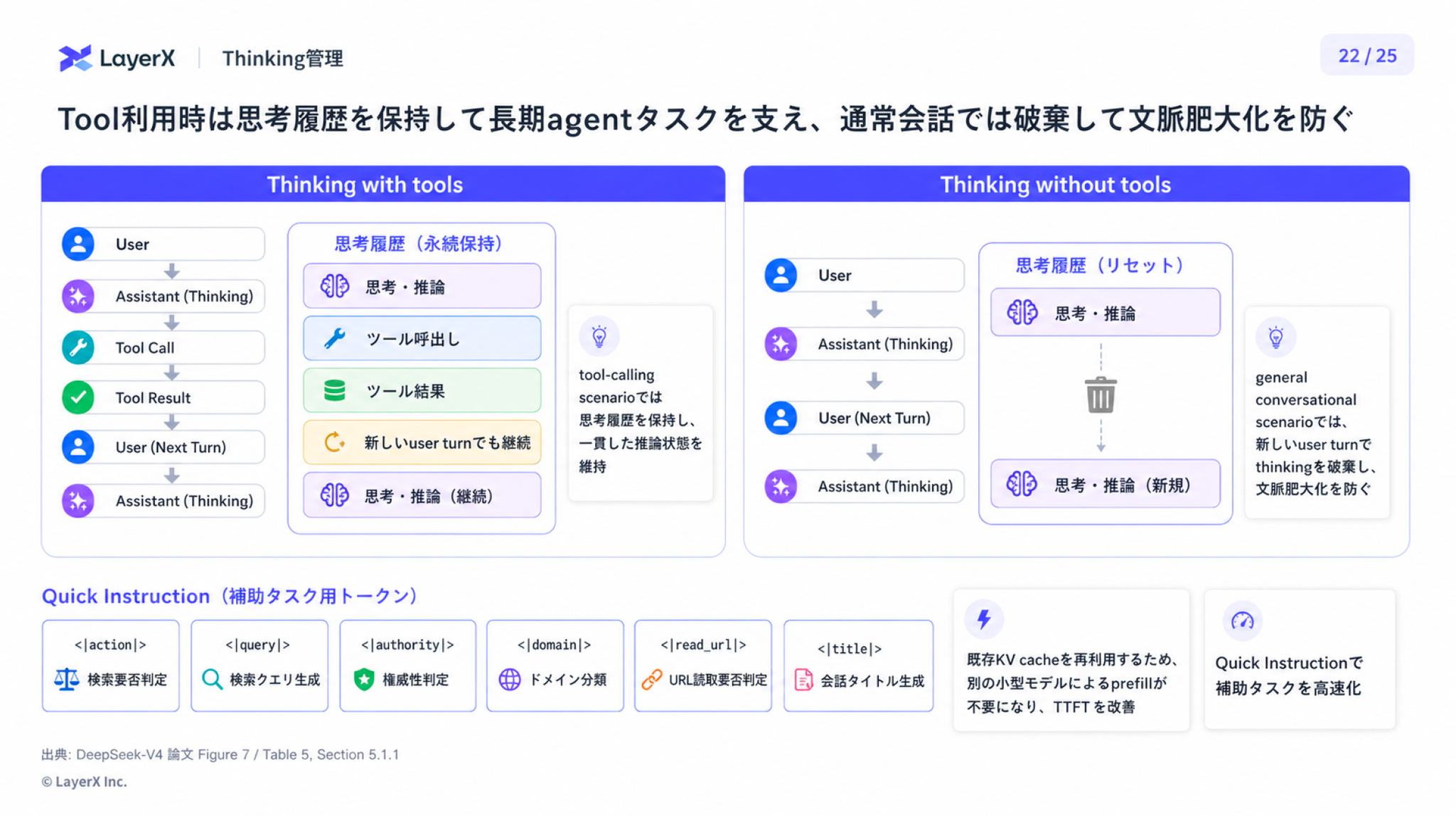Click the green shield 権威性判定 icon
This screenshot has width=1456, height=816.
(364, 680)
